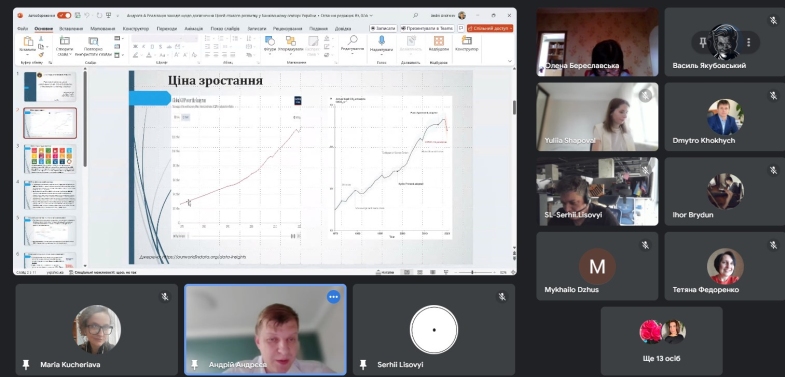Switch to the Animations (Анімація) tab
Viewport: 785px width, 377px height.
195,29
